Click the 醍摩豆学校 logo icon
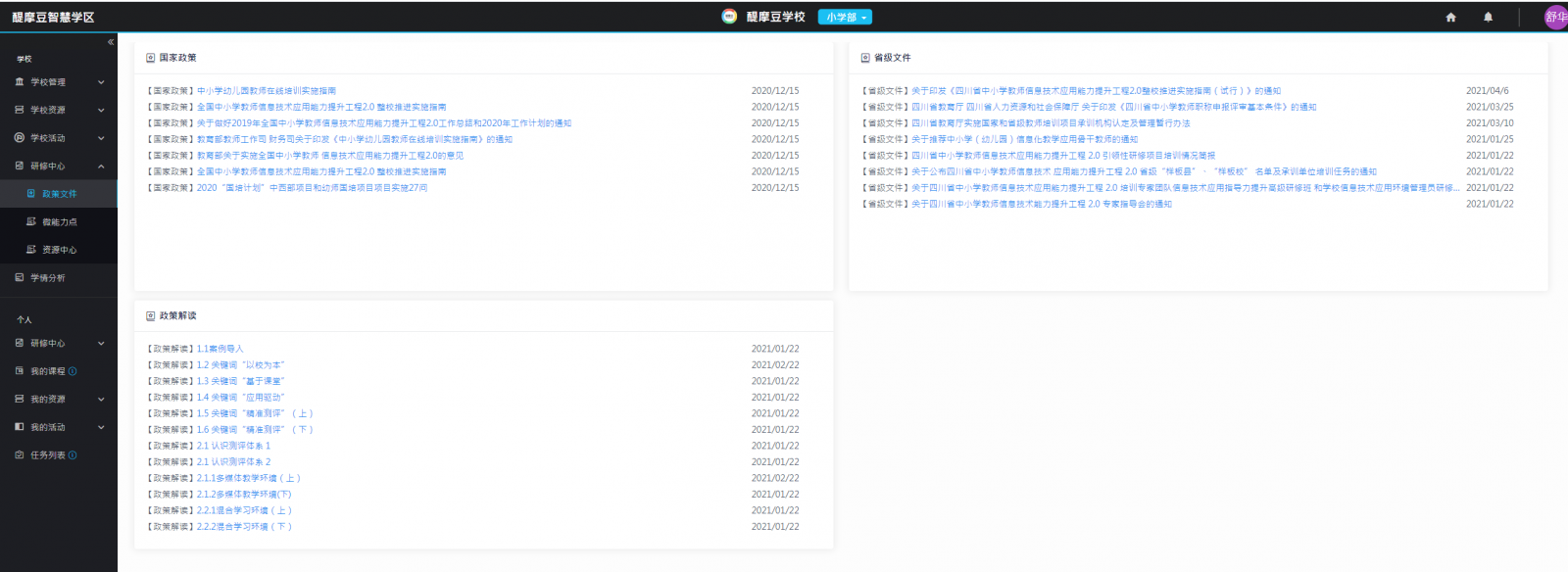The height and width of the screenshot is (572, 1568). (x=729, y=17)
